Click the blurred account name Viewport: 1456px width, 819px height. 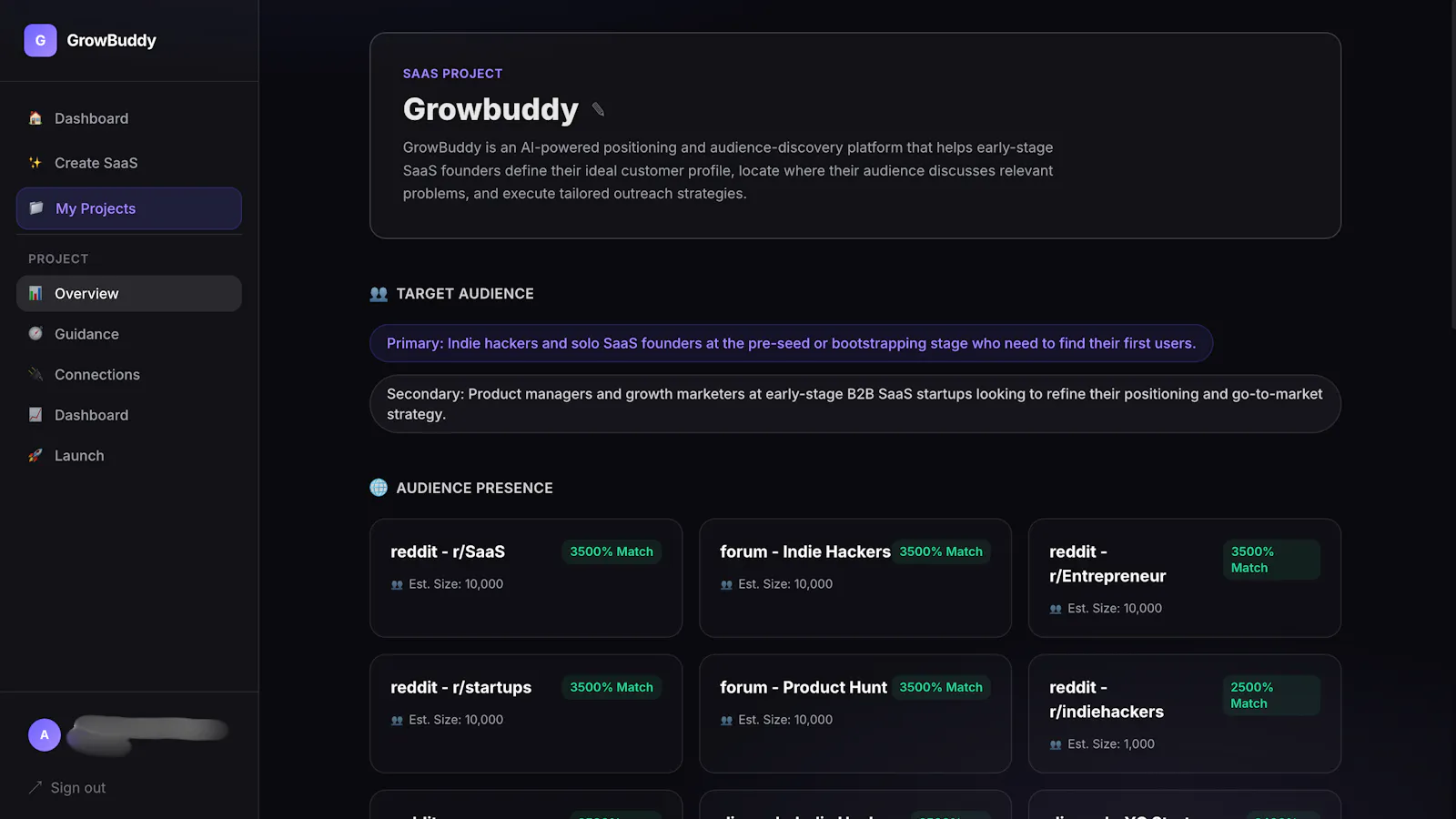tap(147, 734)
